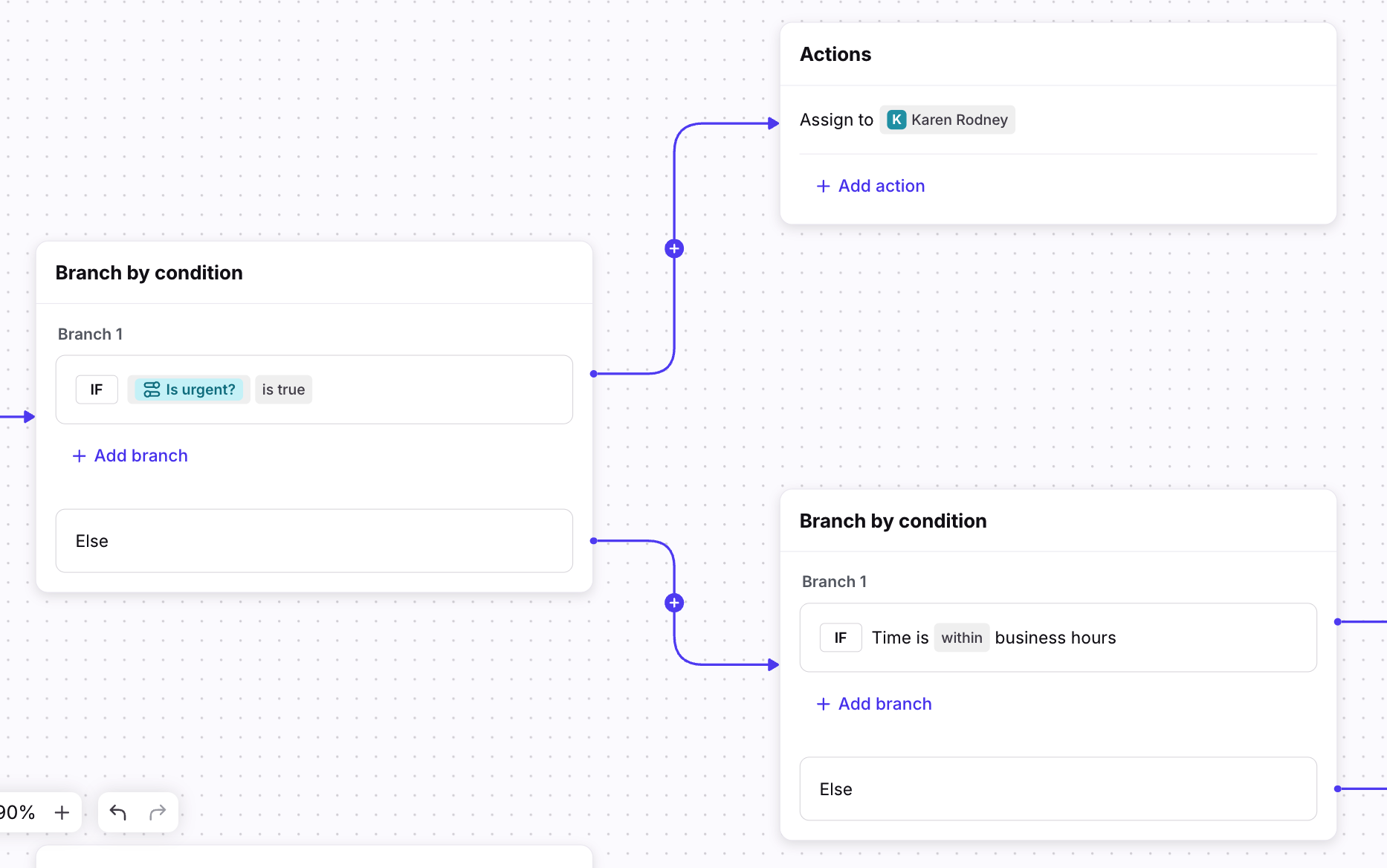Image resolution: width=1387 pixels, height=868 pixels.
Task: Select the Is urgent? condition chip
Action: (x=199, y=389)
